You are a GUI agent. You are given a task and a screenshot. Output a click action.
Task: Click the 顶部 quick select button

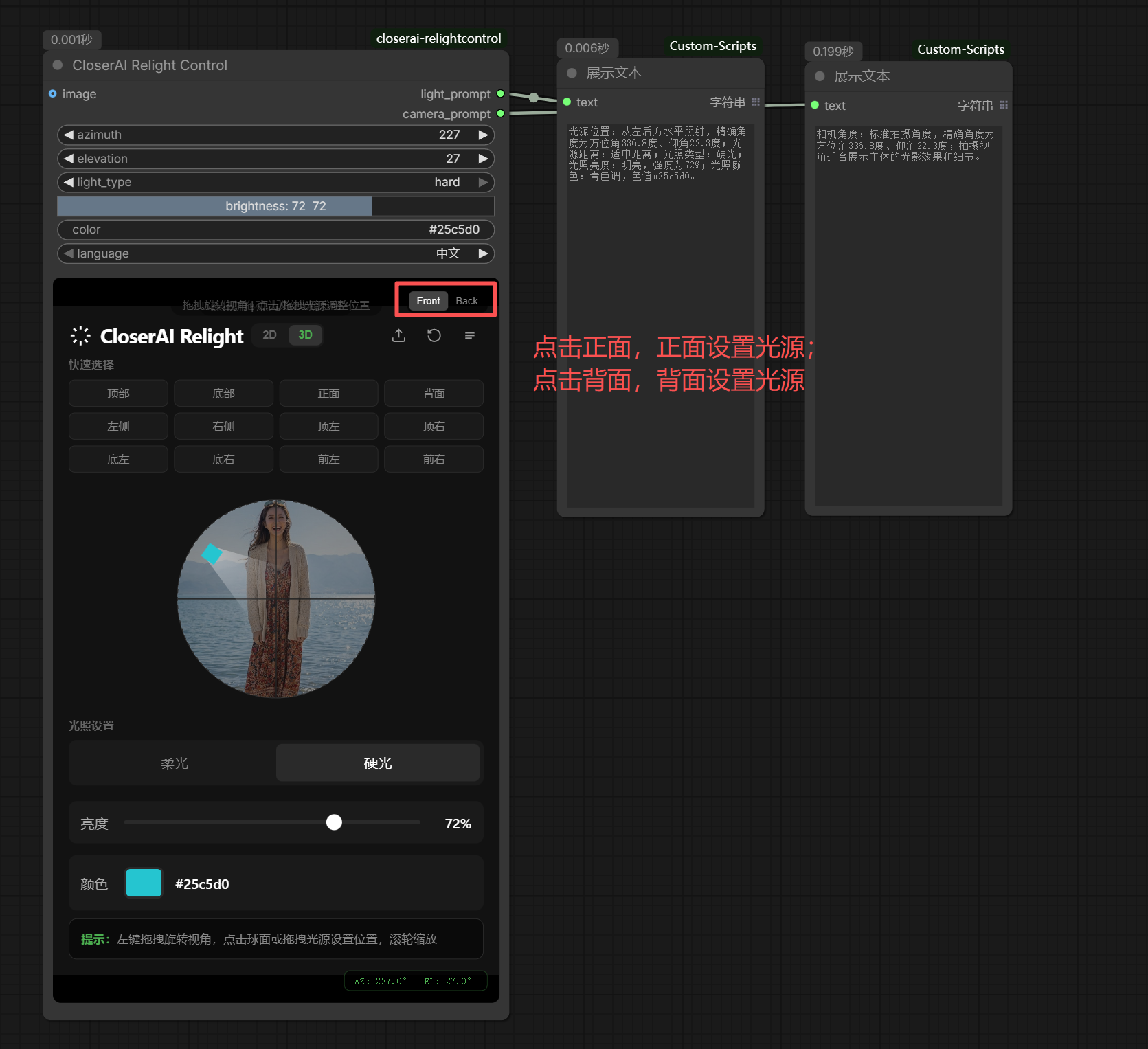click(118, 394)
